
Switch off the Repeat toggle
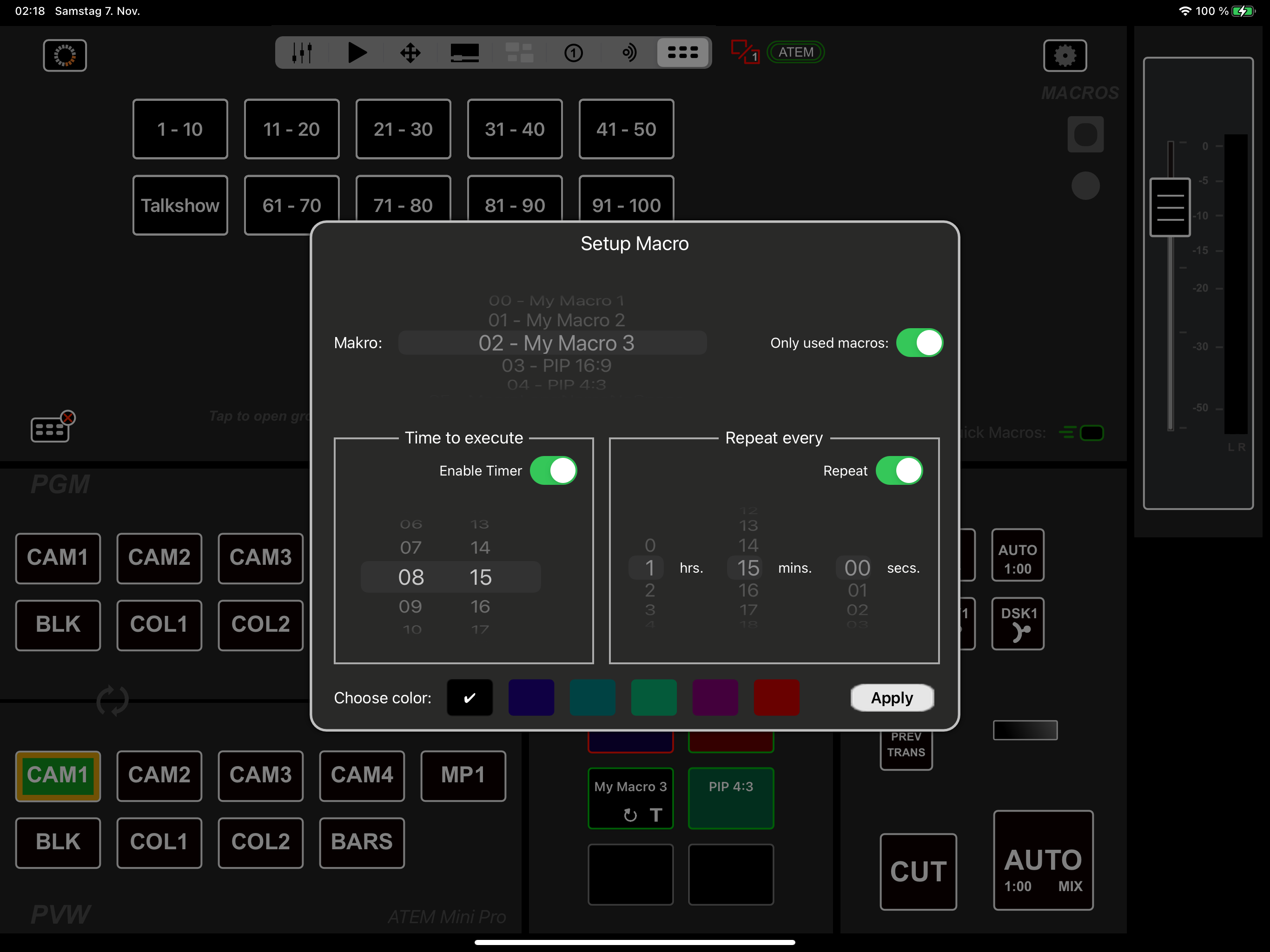click(x=899, y=471)
